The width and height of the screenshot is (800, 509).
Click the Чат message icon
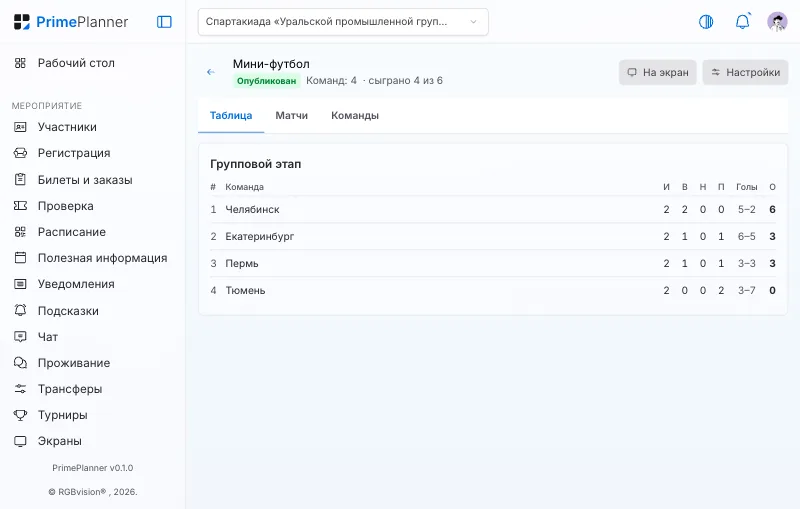pyautogui.click(x=20, y=337)
